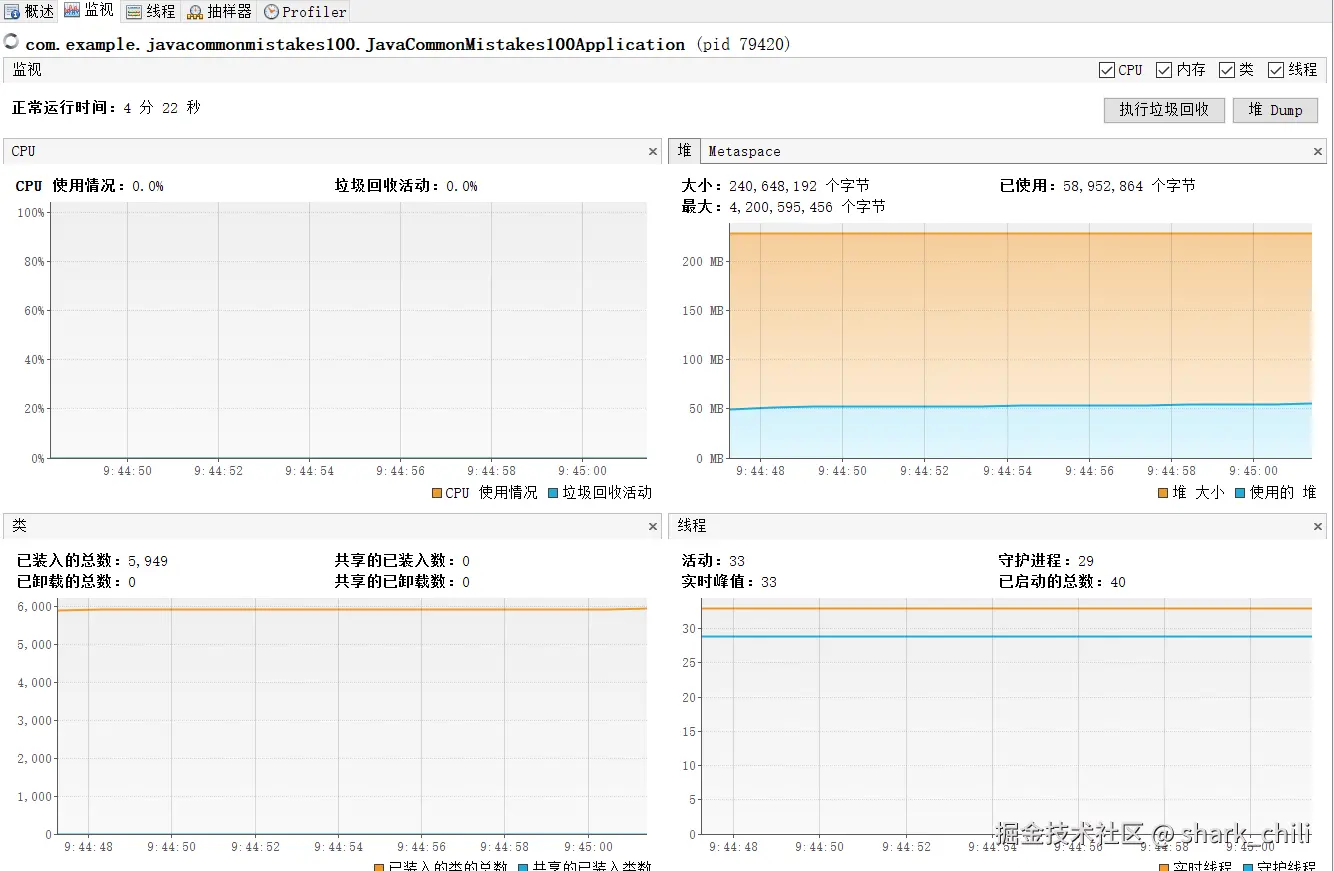Close the CPU graph panel
Screen dimensions: 1334x871
click(x=653, y=152)
